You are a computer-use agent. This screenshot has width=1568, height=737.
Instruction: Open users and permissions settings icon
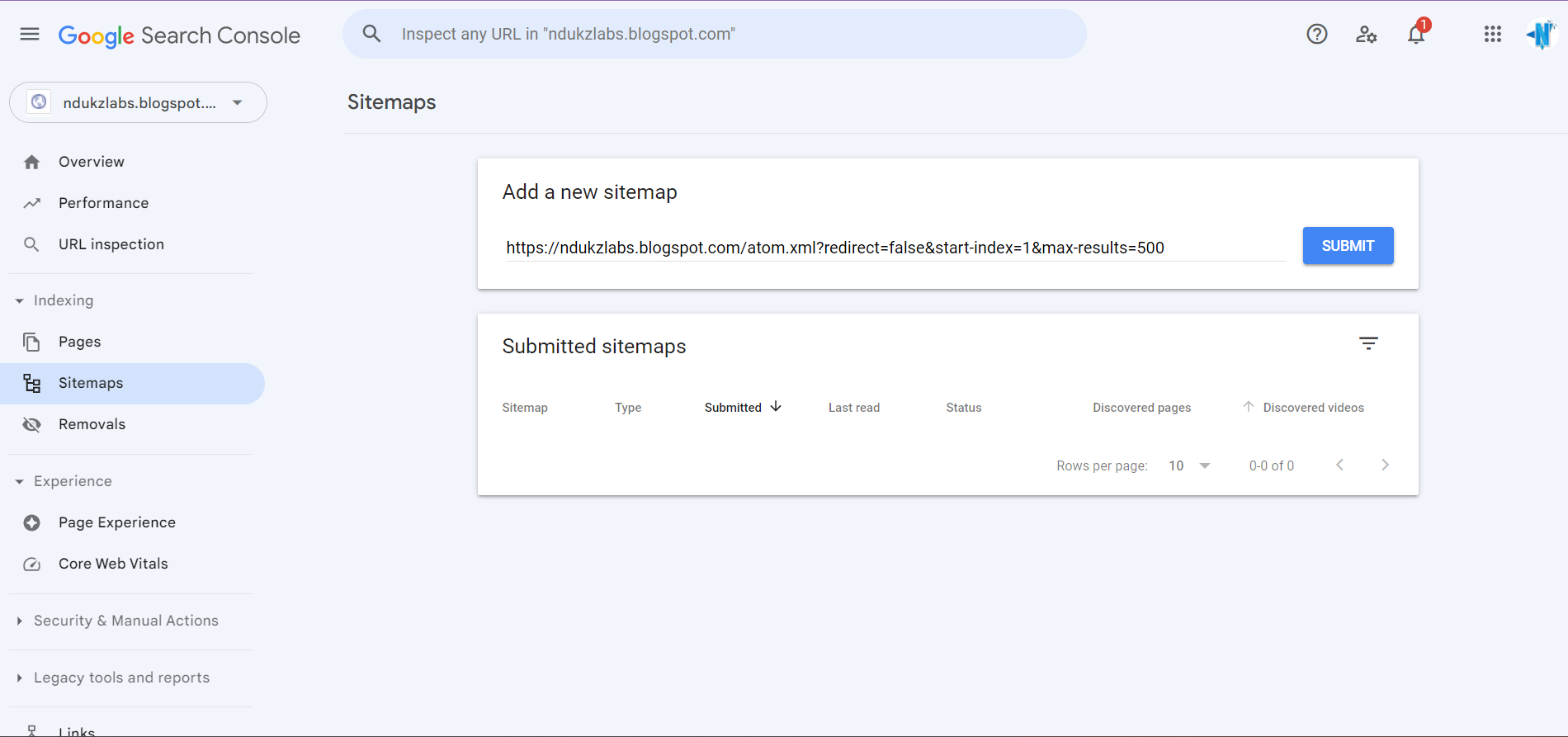tap(1367, 34)
